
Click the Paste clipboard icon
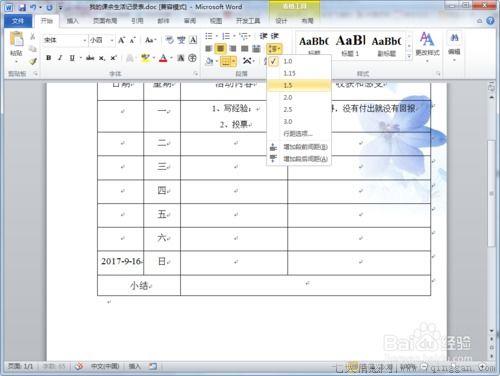coord(16,40)
